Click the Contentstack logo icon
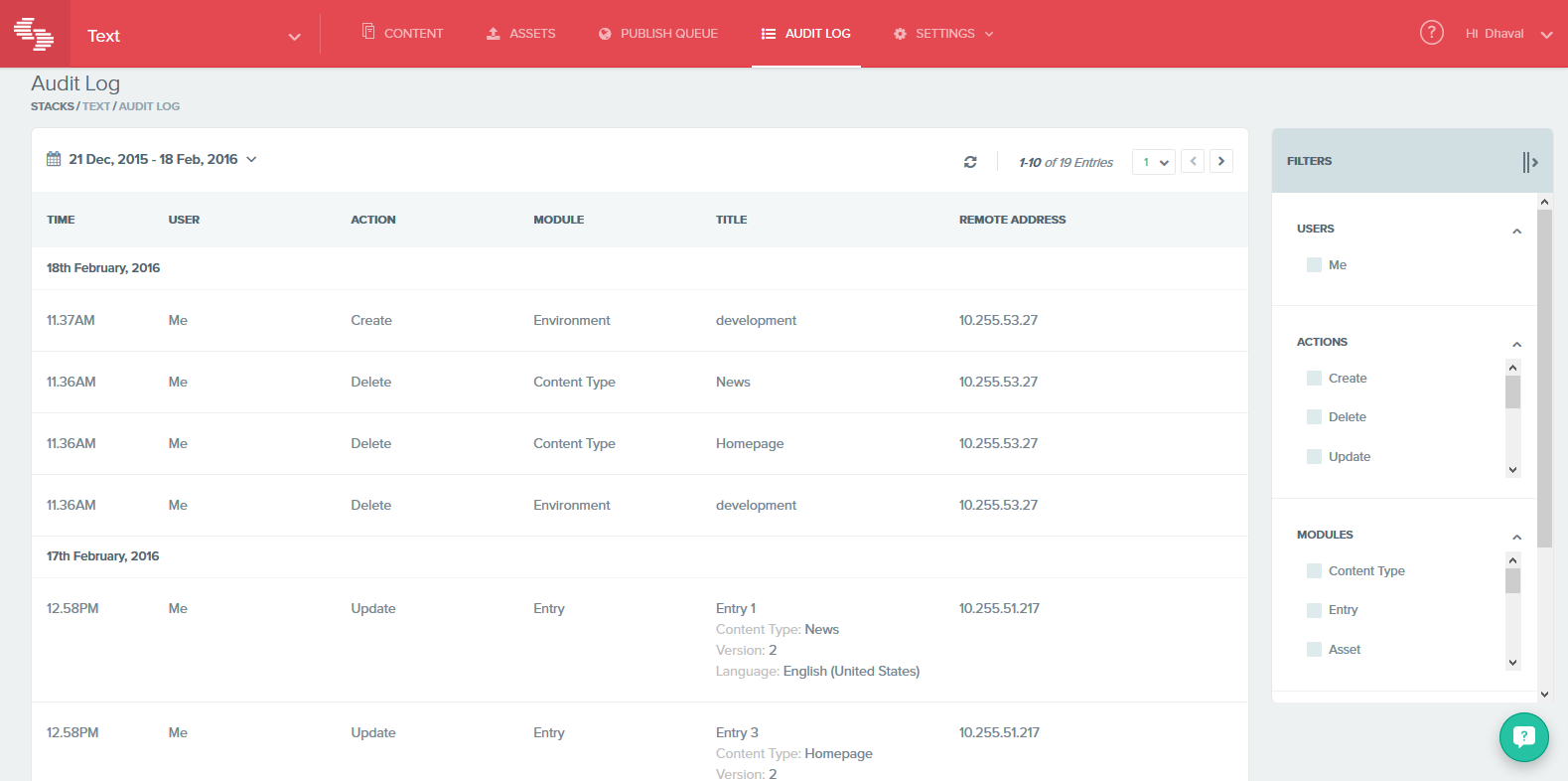The width and height of the screenshot is (1568, 781). click(34, 34)
